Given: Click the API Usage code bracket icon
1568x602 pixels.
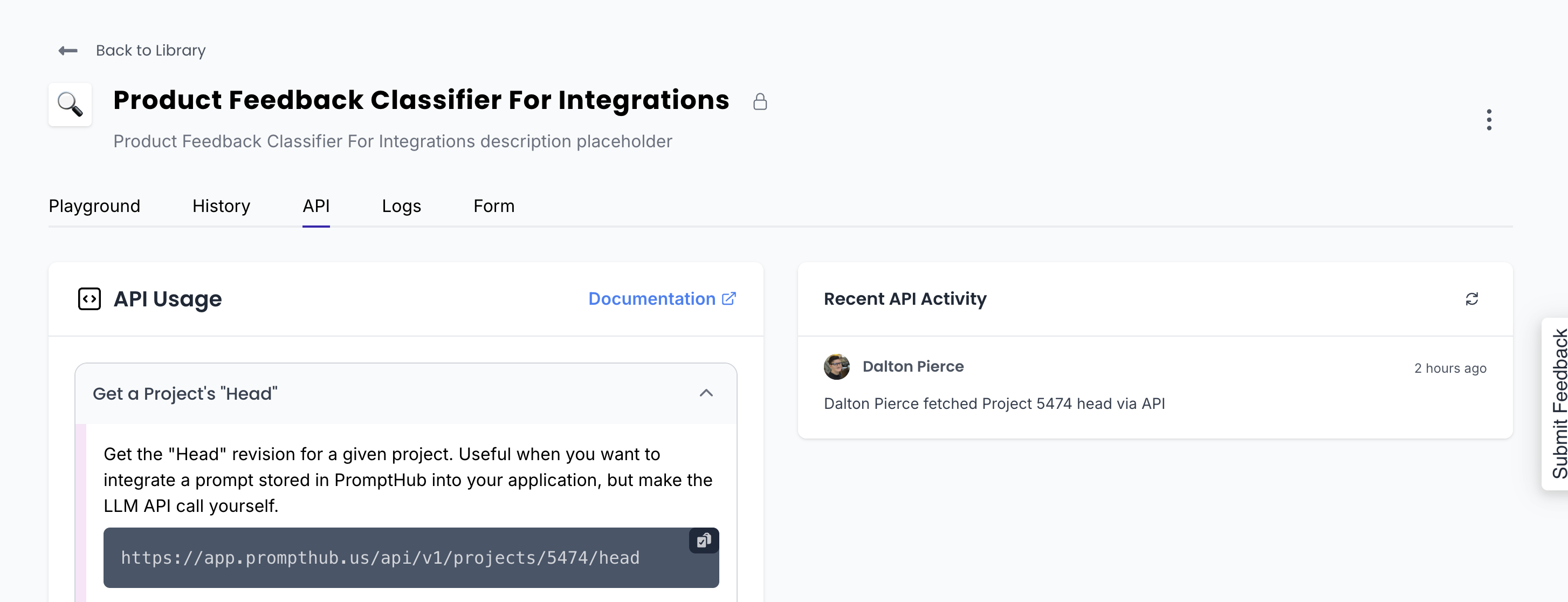Looking at the screenshot, I should pyautogui.click(x=90, y=299).
